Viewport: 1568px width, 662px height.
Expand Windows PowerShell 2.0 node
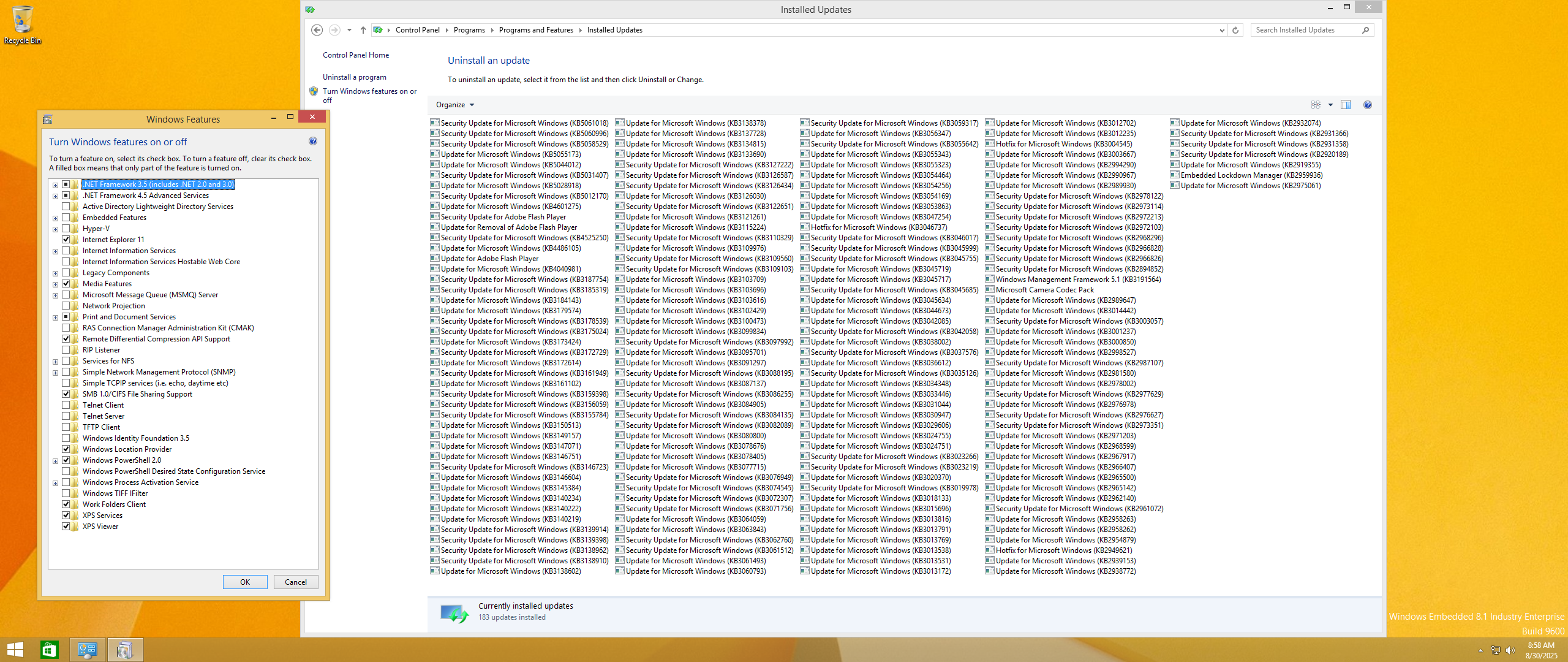pos(55,461)
